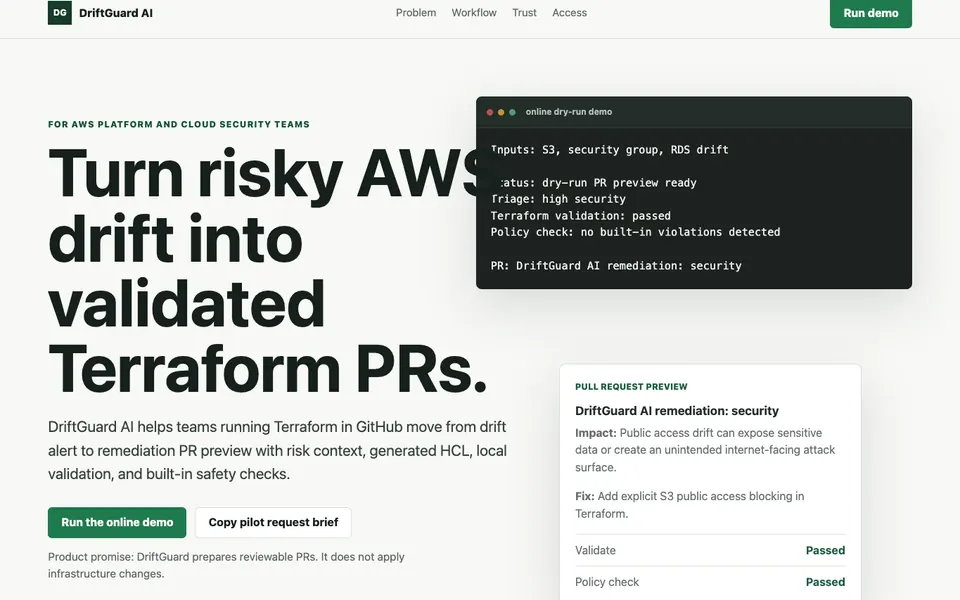Screen dimensions: 960x600
Task: Select the 'online dry-run demo' terminal title
Action: click(569, 111)
